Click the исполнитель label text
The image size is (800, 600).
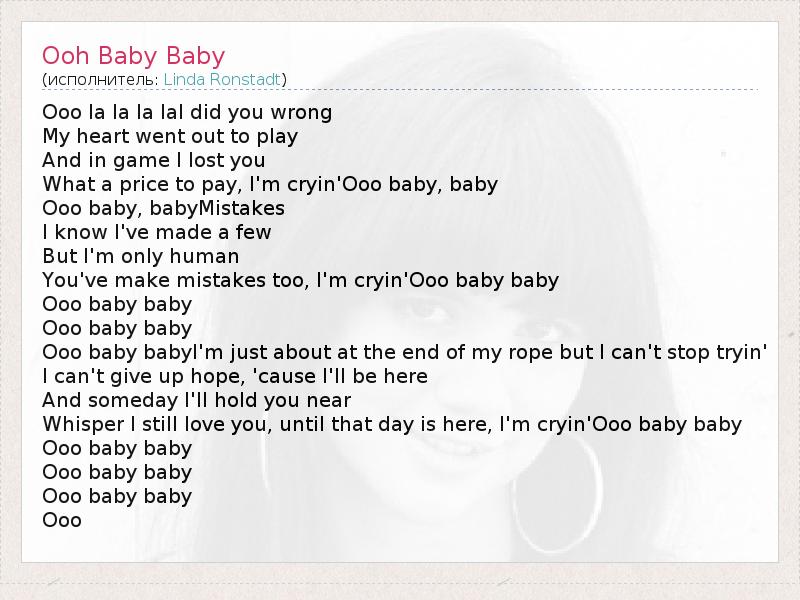tap(103, 80)
